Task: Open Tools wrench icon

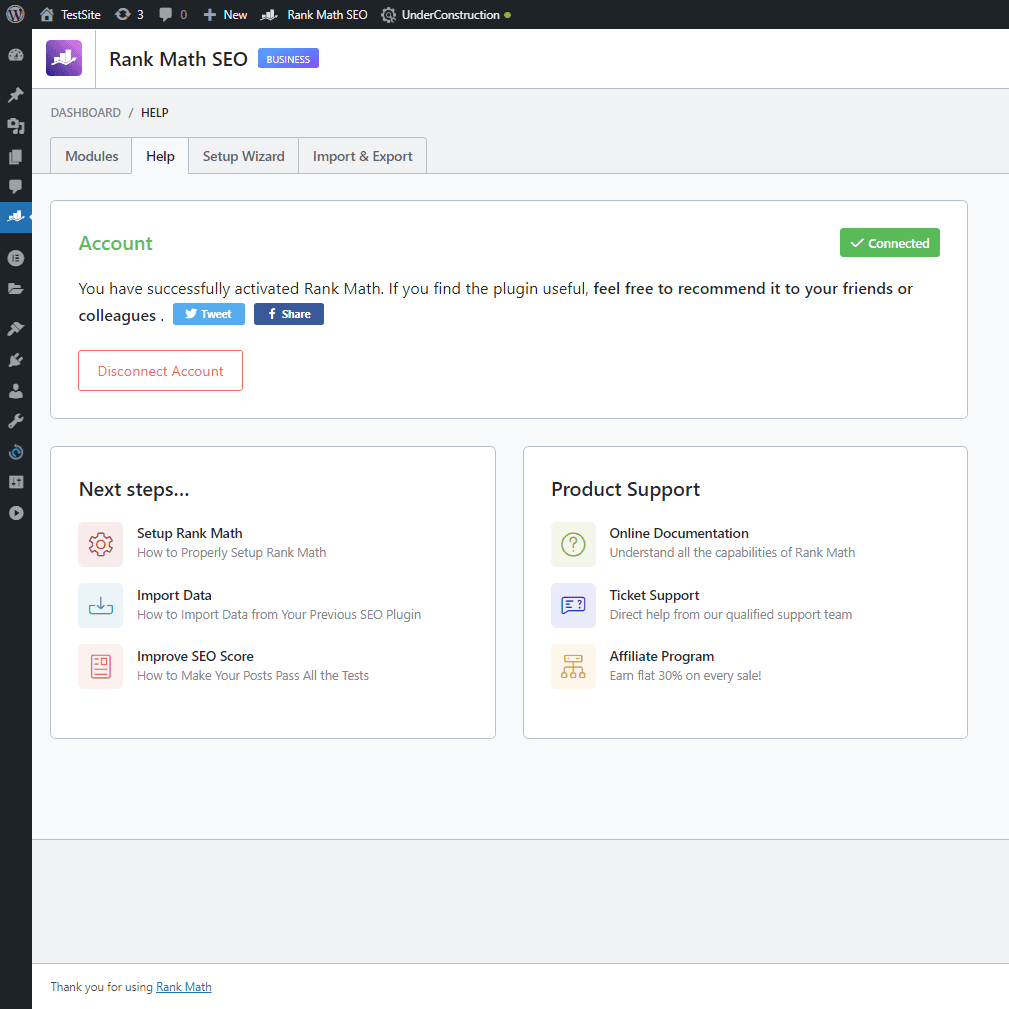Action: 15,421
